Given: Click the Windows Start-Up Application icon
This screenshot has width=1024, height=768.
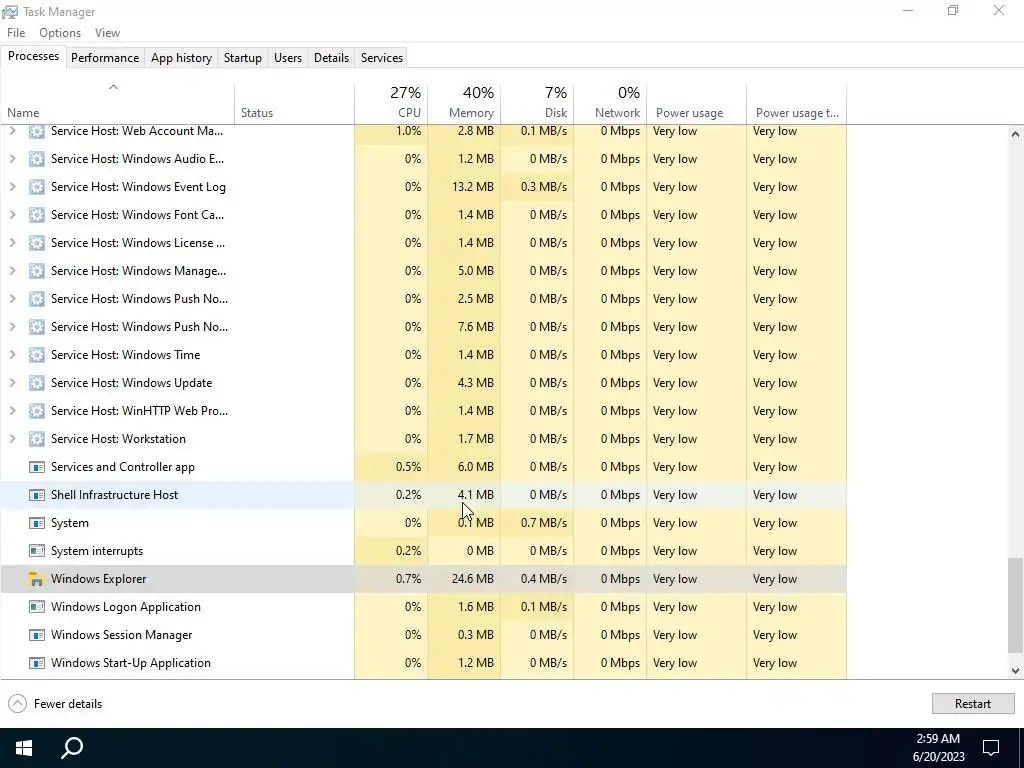Looking at the screenshot, I should pyautogui.click(x=37, y=663).
